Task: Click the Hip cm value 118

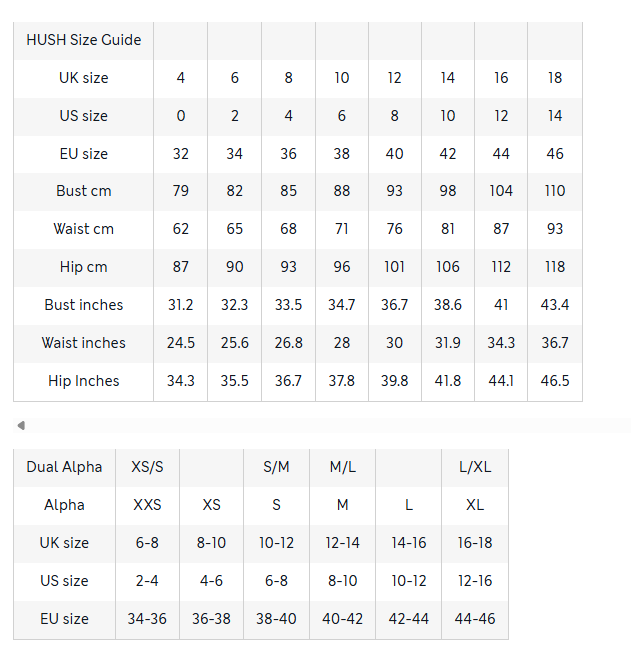Action: click(x=555, y=267)
